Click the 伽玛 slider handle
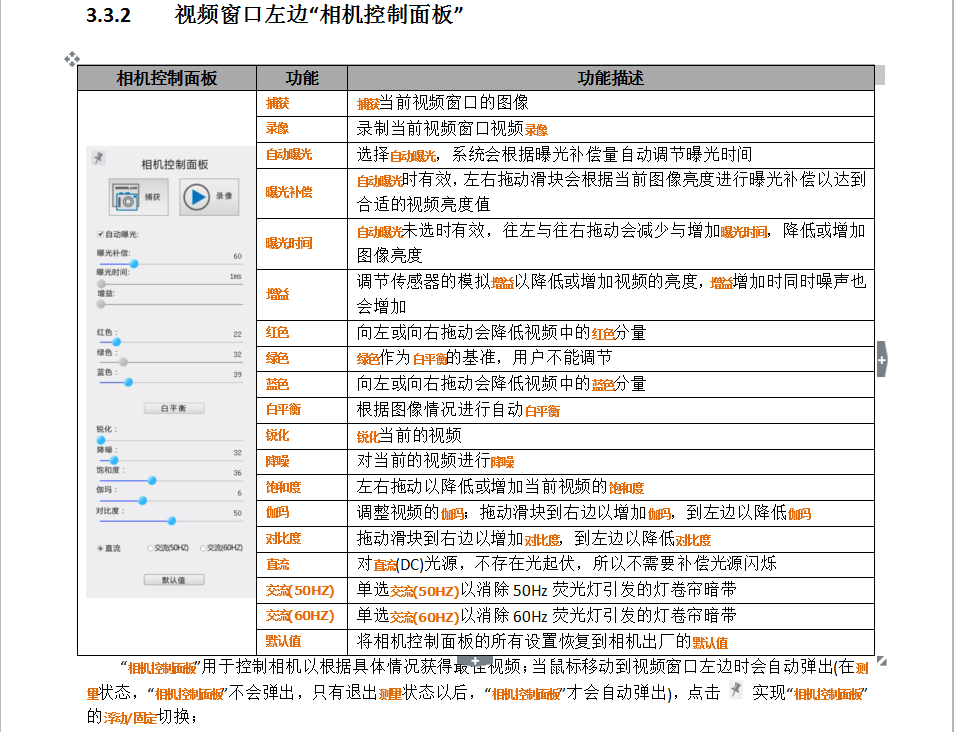This screenshot has height=732, width=954. (142, 500)
